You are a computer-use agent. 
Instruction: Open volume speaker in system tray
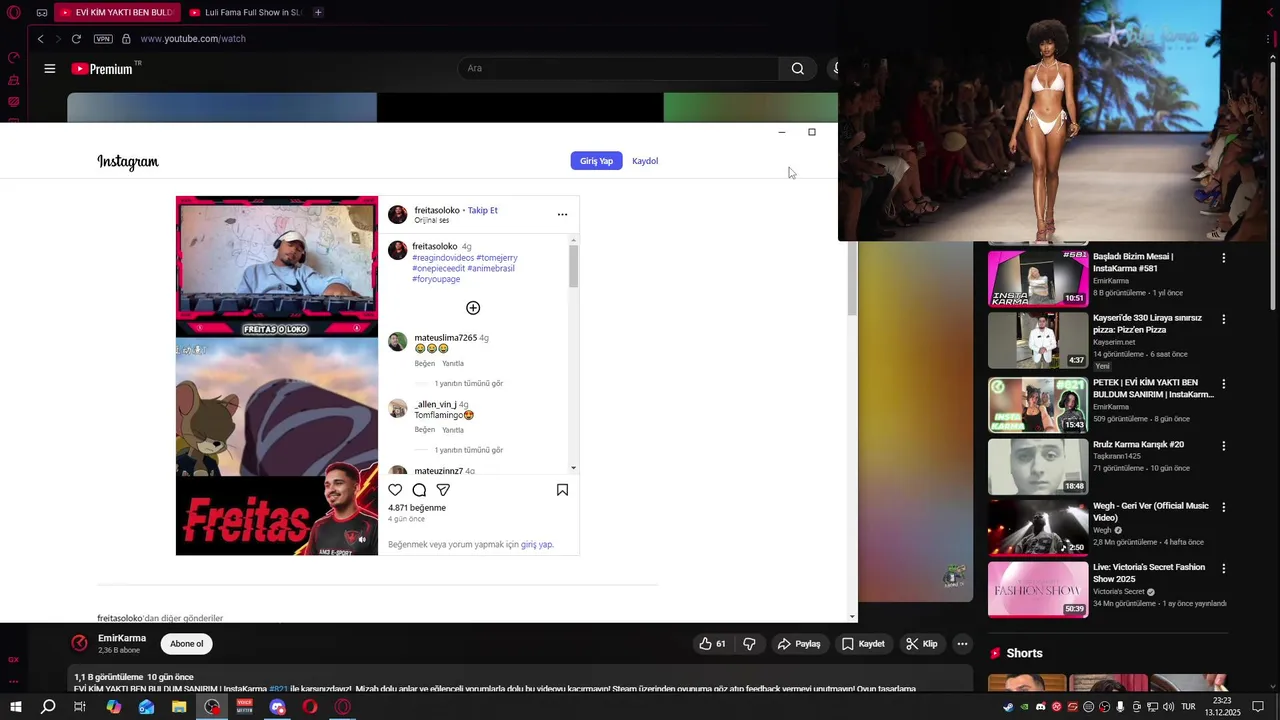coord(1167,707)
